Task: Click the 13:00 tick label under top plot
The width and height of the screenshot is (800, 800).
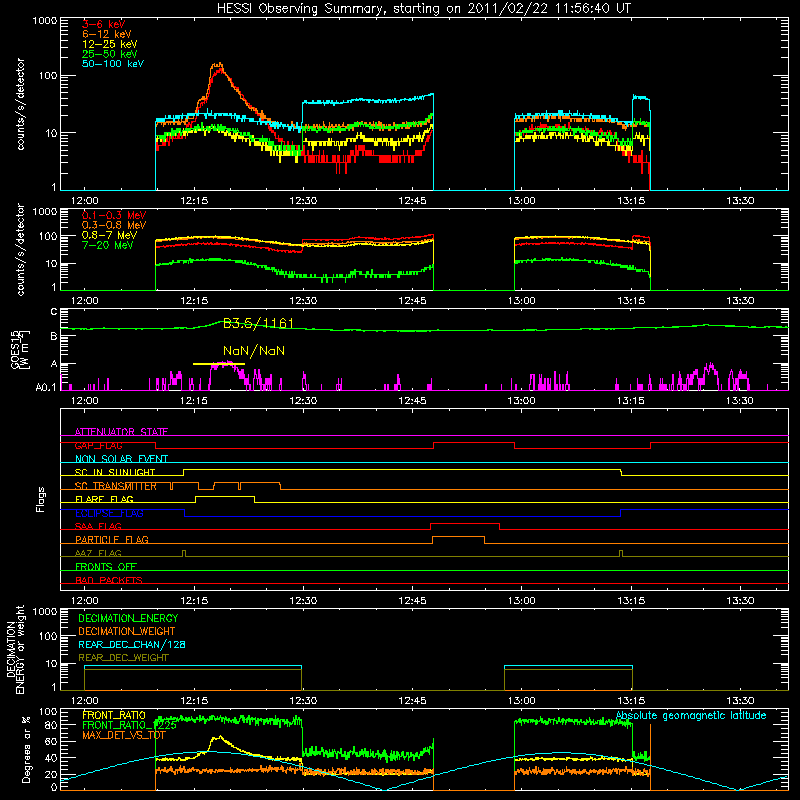Action: point(521,201)
